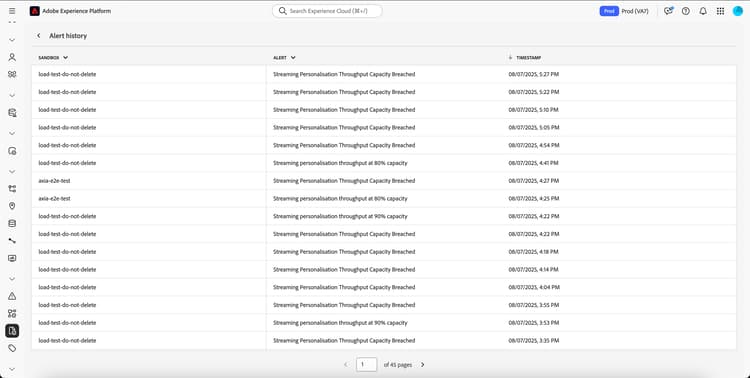Click the blue Prod badge
Viewport: 750px width, 378px height.
609,11
